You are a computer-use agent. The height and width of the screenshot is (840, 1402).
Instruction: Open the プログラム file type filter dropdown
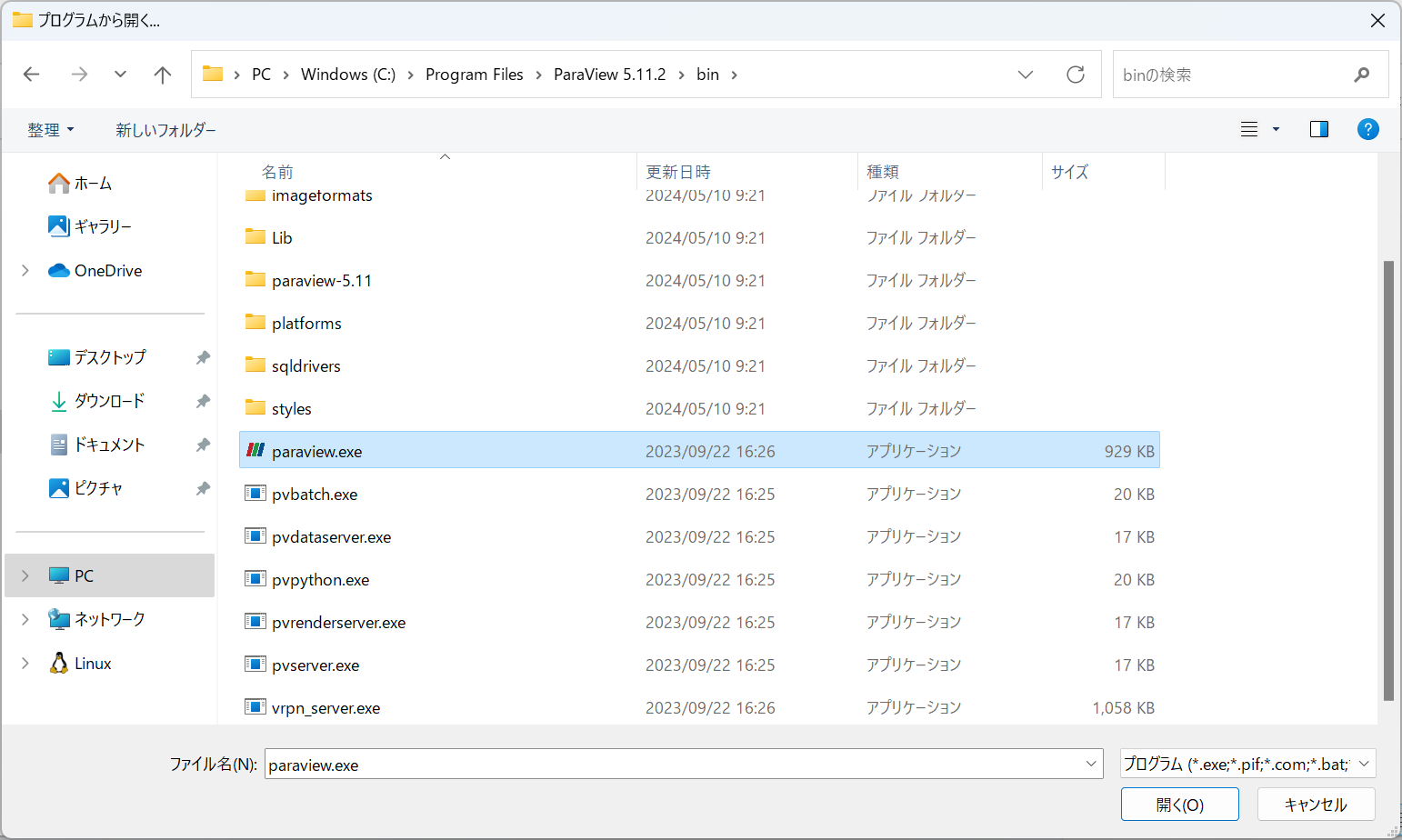coord(1247,764)
